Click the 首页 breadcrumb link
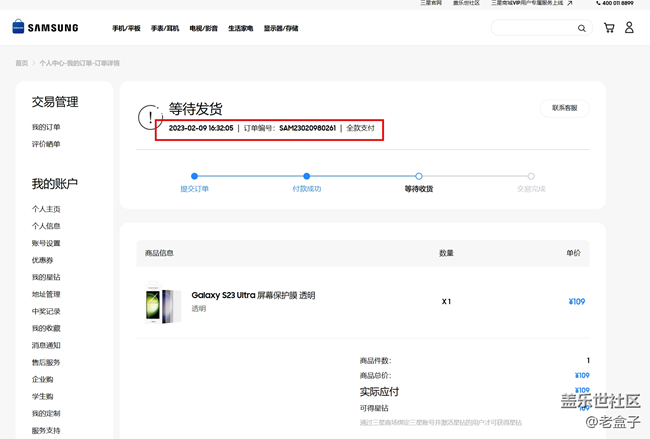The image size is (650, 439). click(x=21, y=63)
